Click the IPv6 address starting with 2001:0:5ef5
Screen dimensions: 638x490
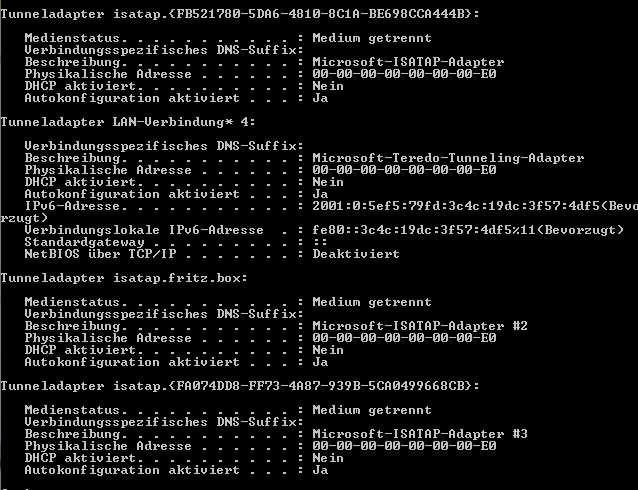460,205
